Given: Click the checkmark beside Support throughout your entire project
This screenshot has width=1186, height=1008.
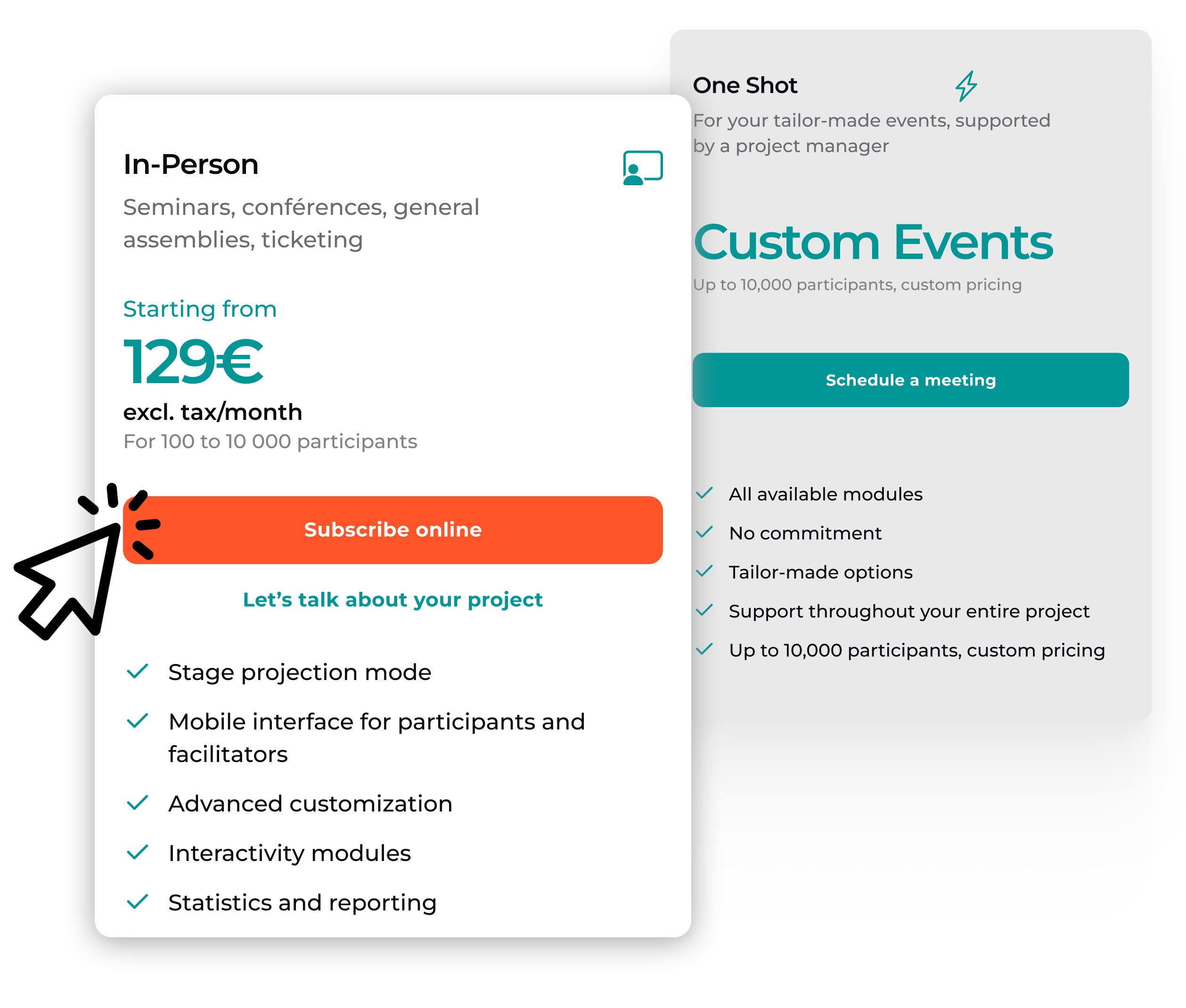Looking at the screenshot, I should click(x=705, y=610).
